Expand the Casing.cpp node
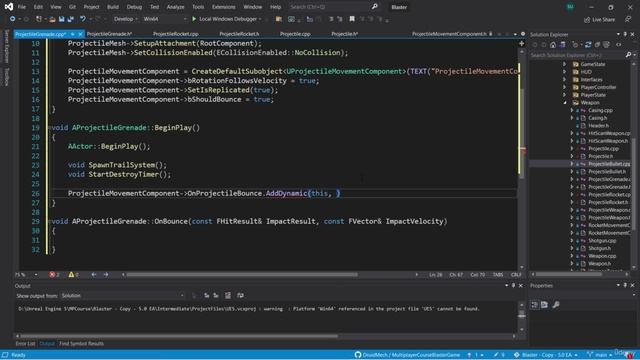The width and height of the screenshot is (640, 360). (x=572, y=110)
